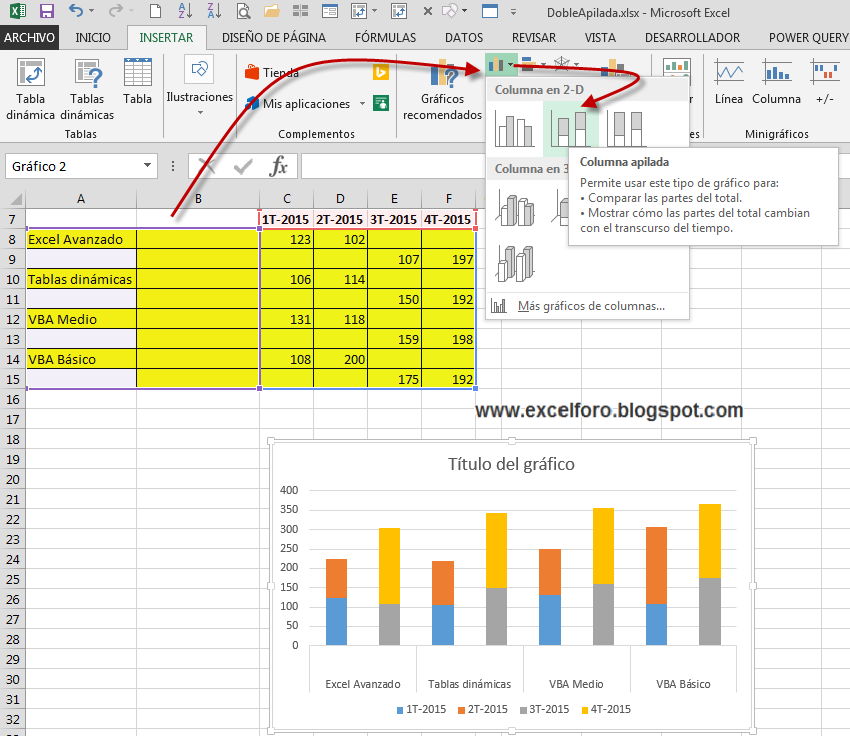
Task: Switch to the INICIO tab
Action: tap(93, 37)
